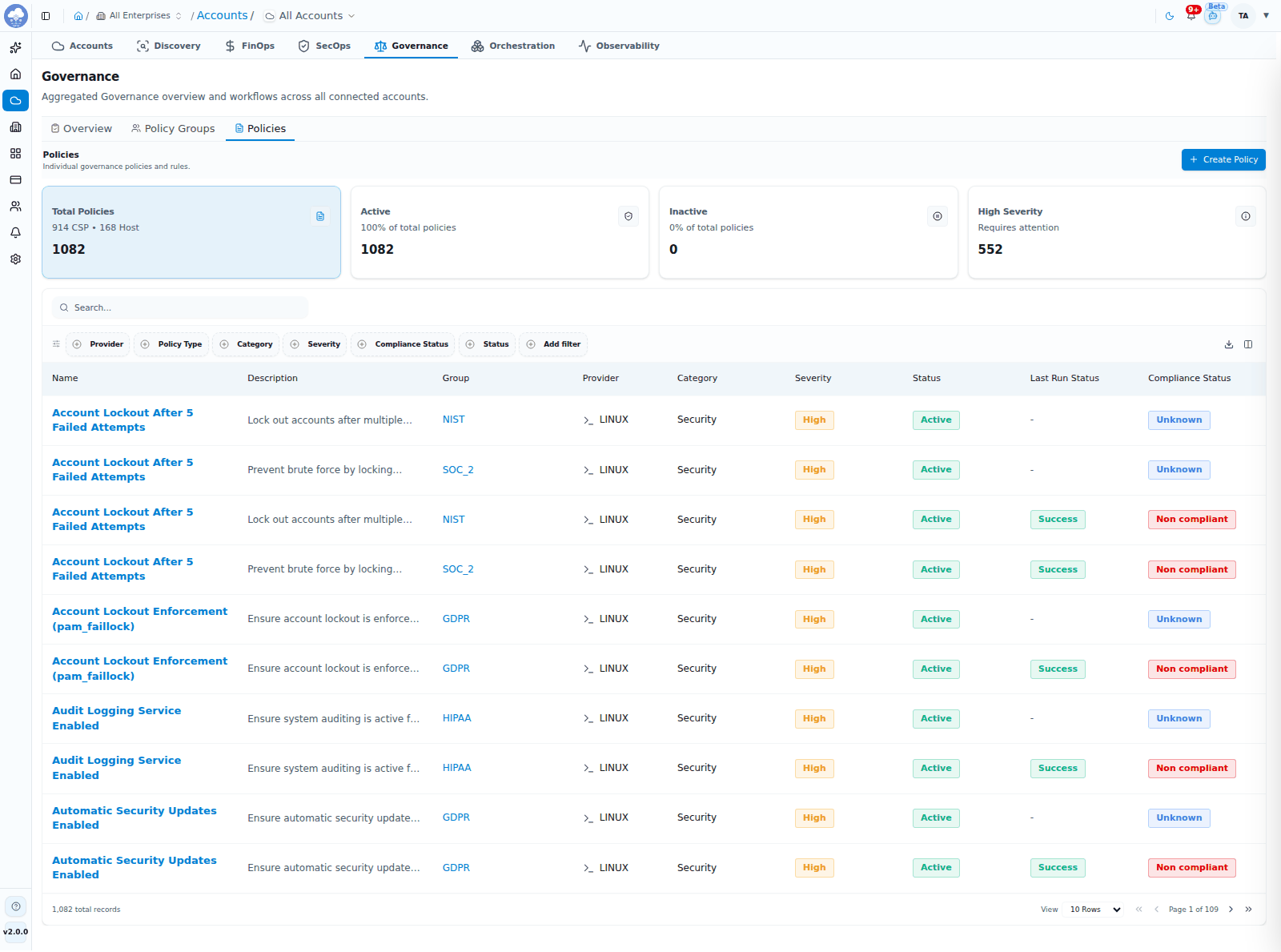The image size is (1281, 952).
Task: Expand the All Accounts dropdown
Action: [x=310, y=16]
